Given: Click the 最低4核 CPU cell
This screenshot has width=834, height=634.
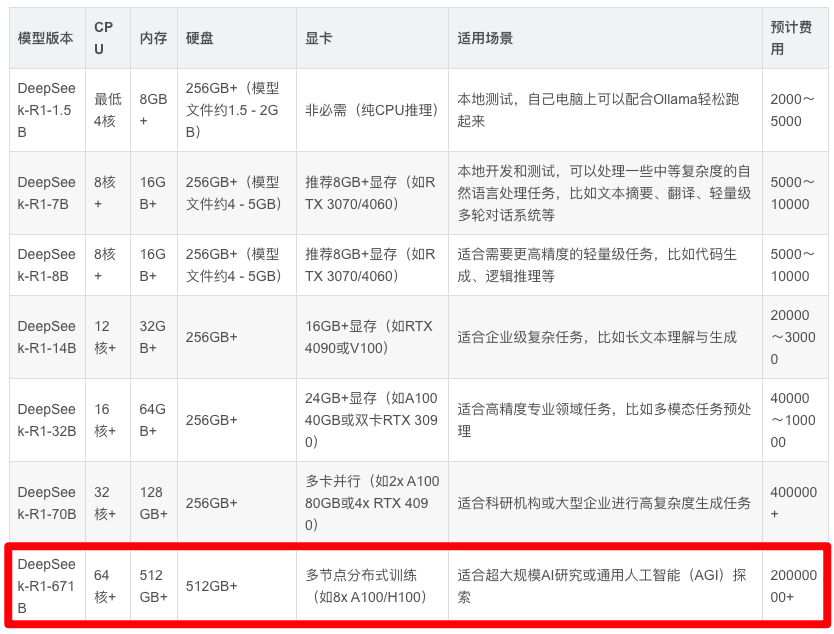Looking at the screenshot, I should point(108,110).
